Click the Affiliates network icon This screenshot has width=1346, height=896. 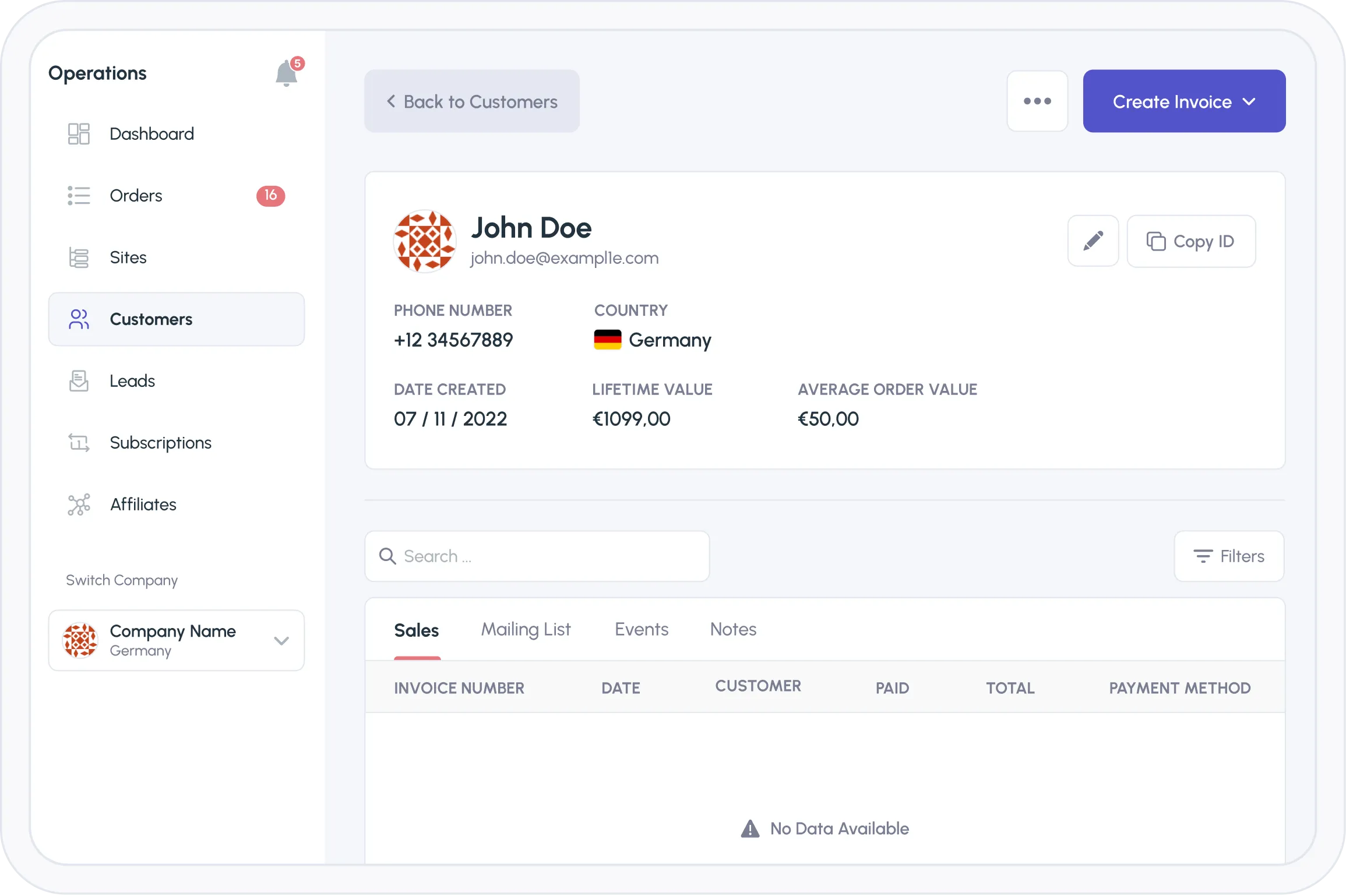[79, 505]
